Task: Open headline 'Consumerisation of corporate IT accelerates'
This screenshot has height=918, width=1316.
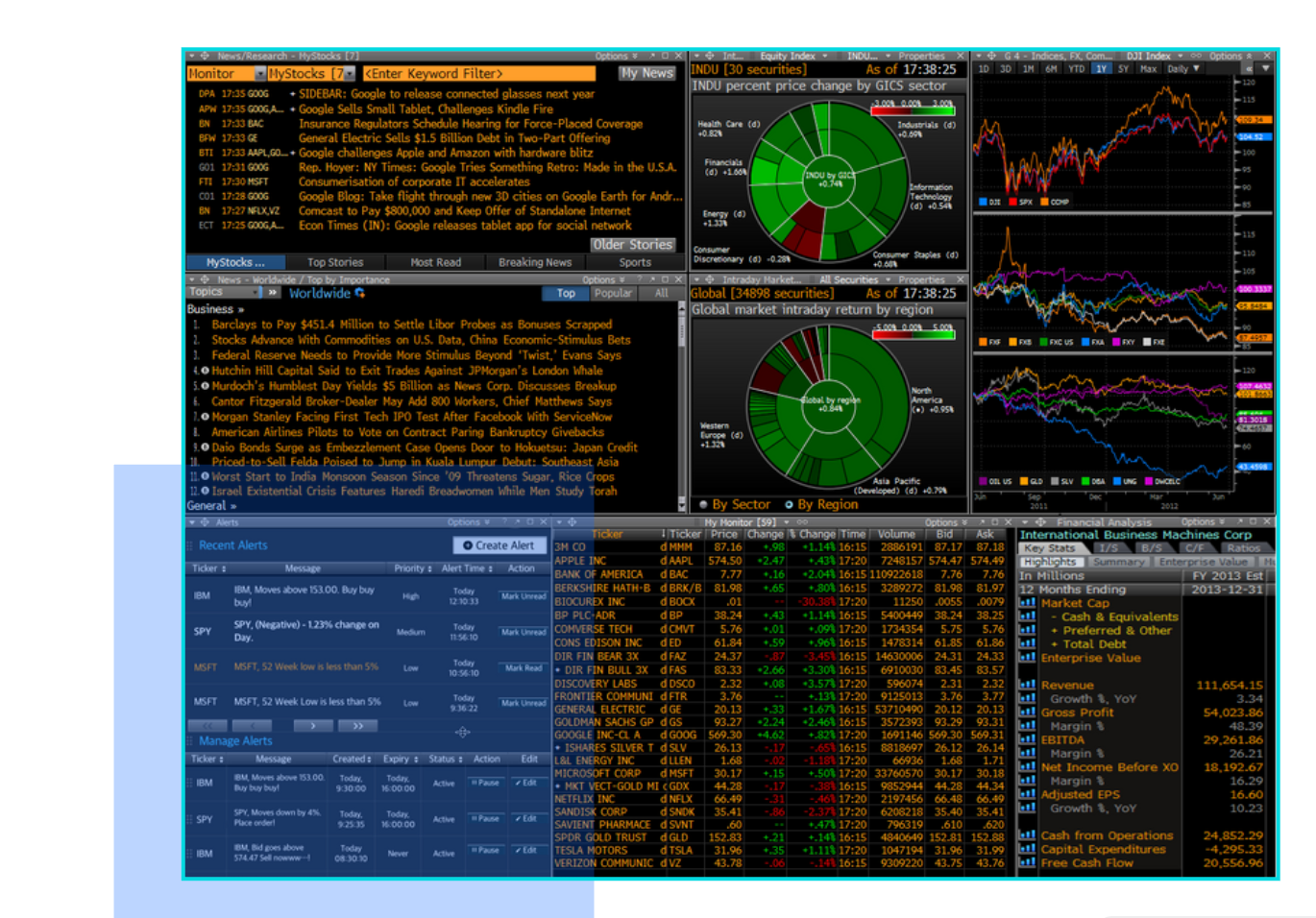Action: tap(414, 181)
